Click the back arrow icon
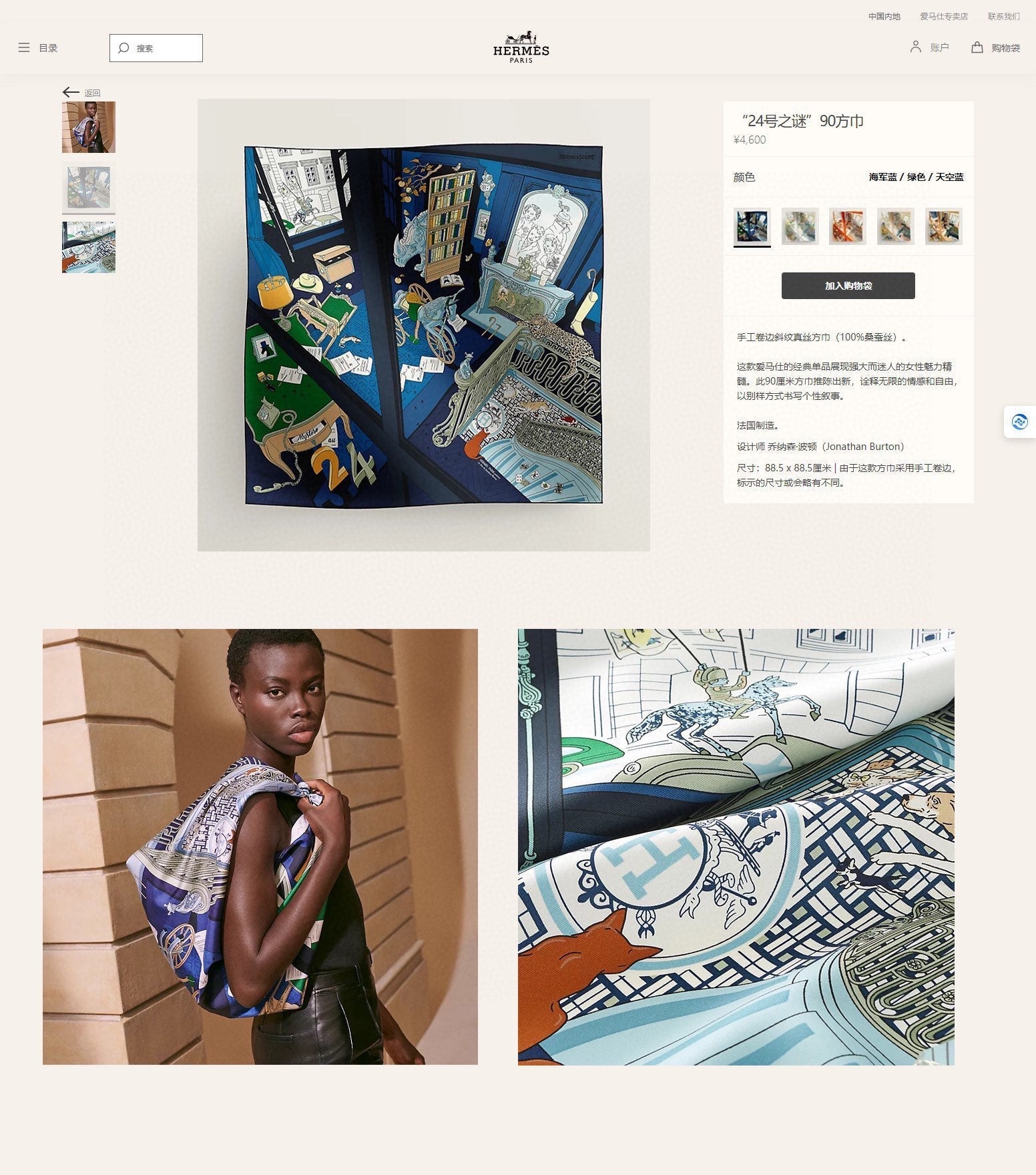1036x1175 pixels. coord(71,92)
